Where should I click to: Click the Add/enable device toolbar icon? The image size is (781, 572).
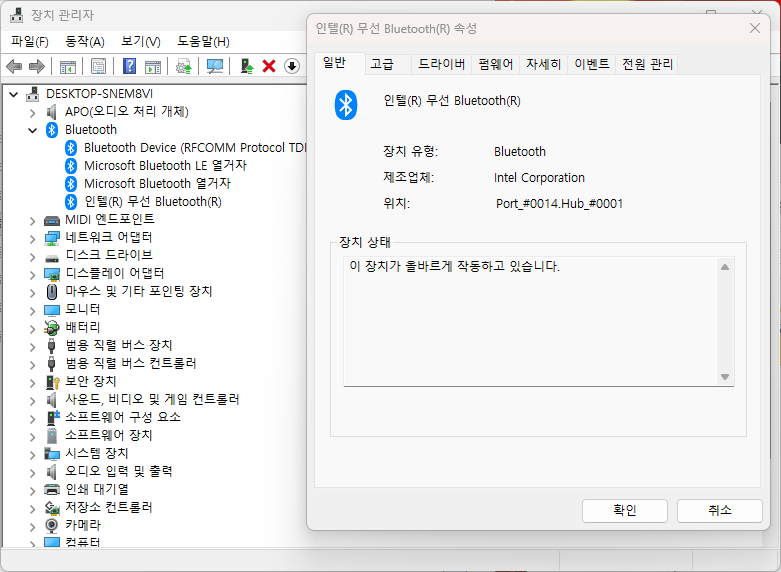pos(247,66)
